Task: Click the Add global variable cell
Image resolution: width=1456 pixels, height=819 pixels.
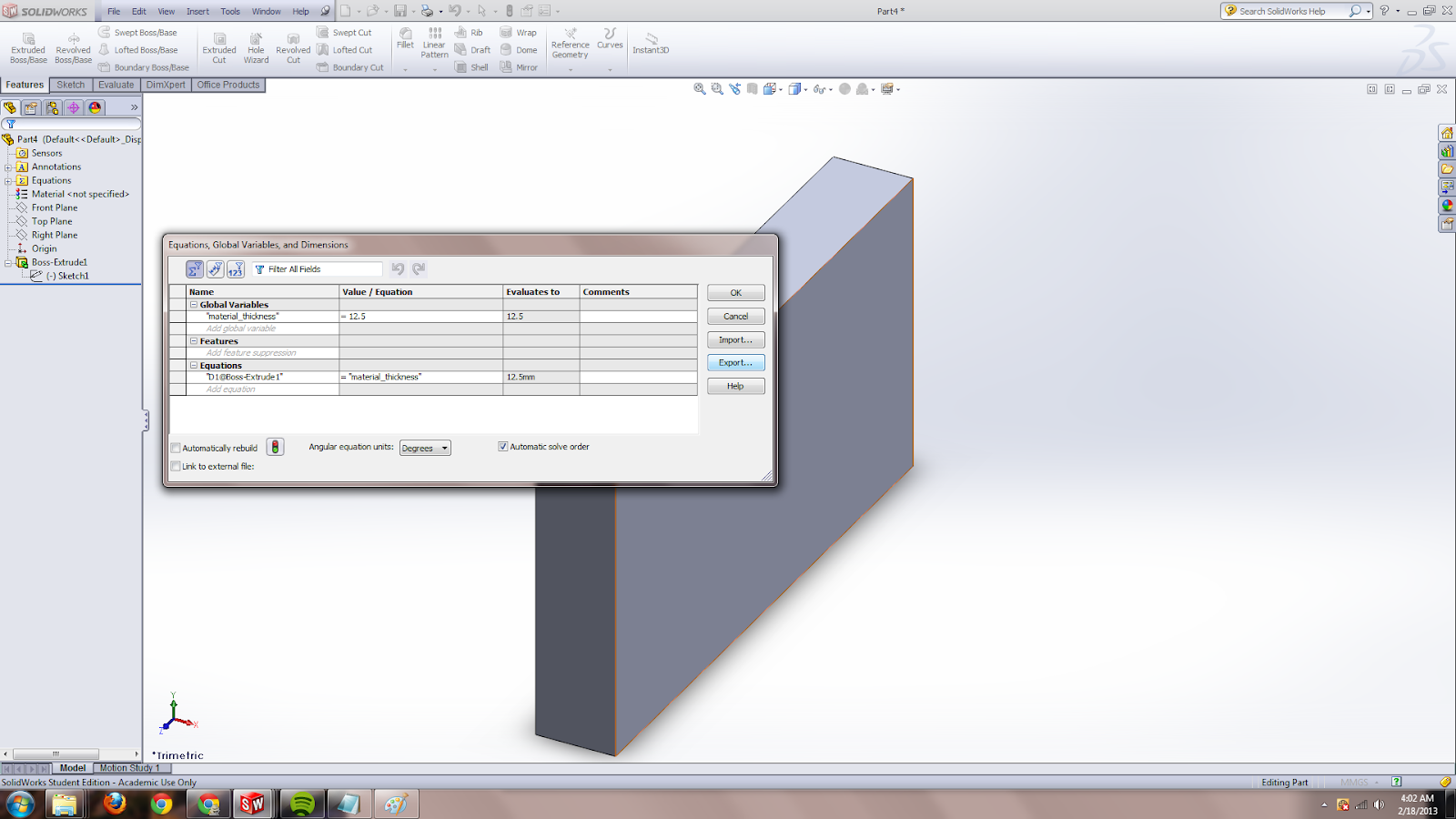Action: [263, 329]
